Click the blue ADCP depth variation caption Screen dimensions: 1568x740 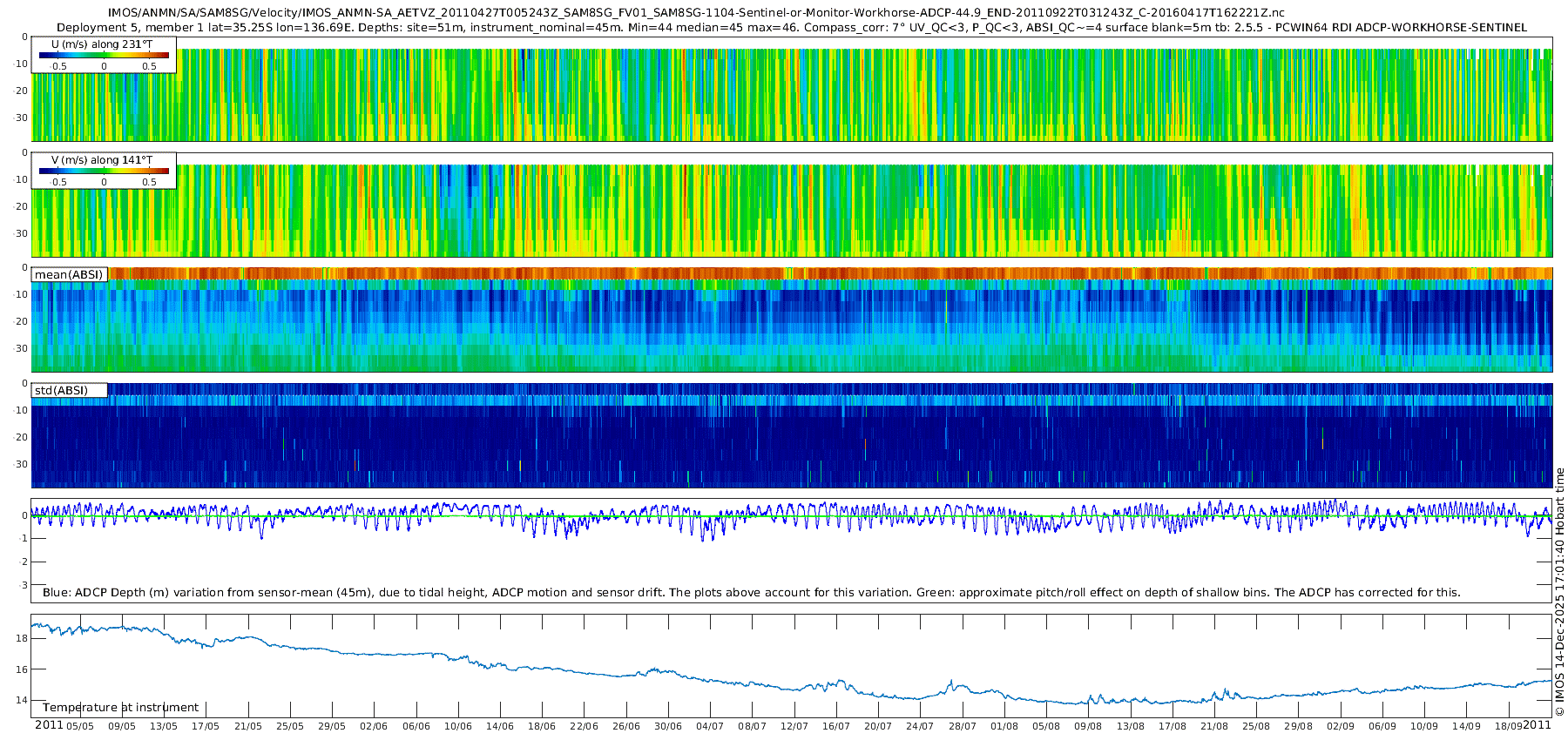[751, 592]
